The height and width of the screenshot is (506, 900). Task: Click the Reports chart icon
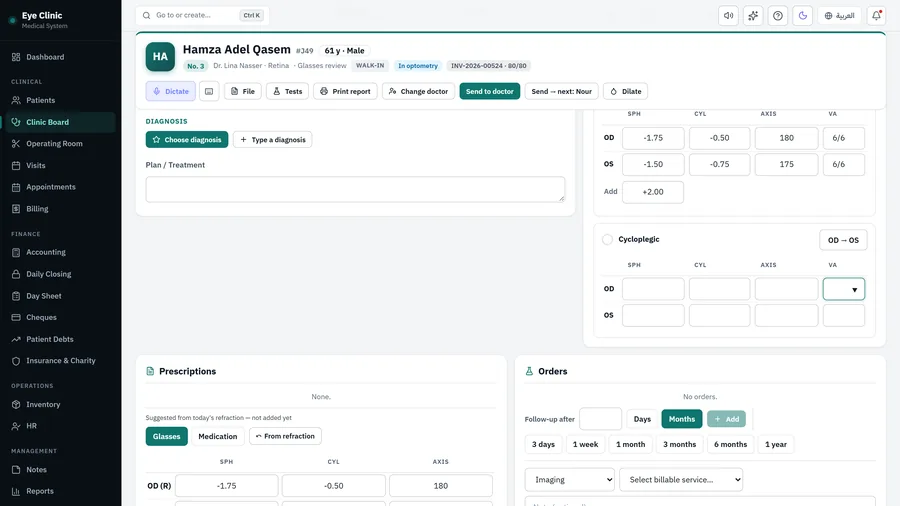tap(16, 491)
